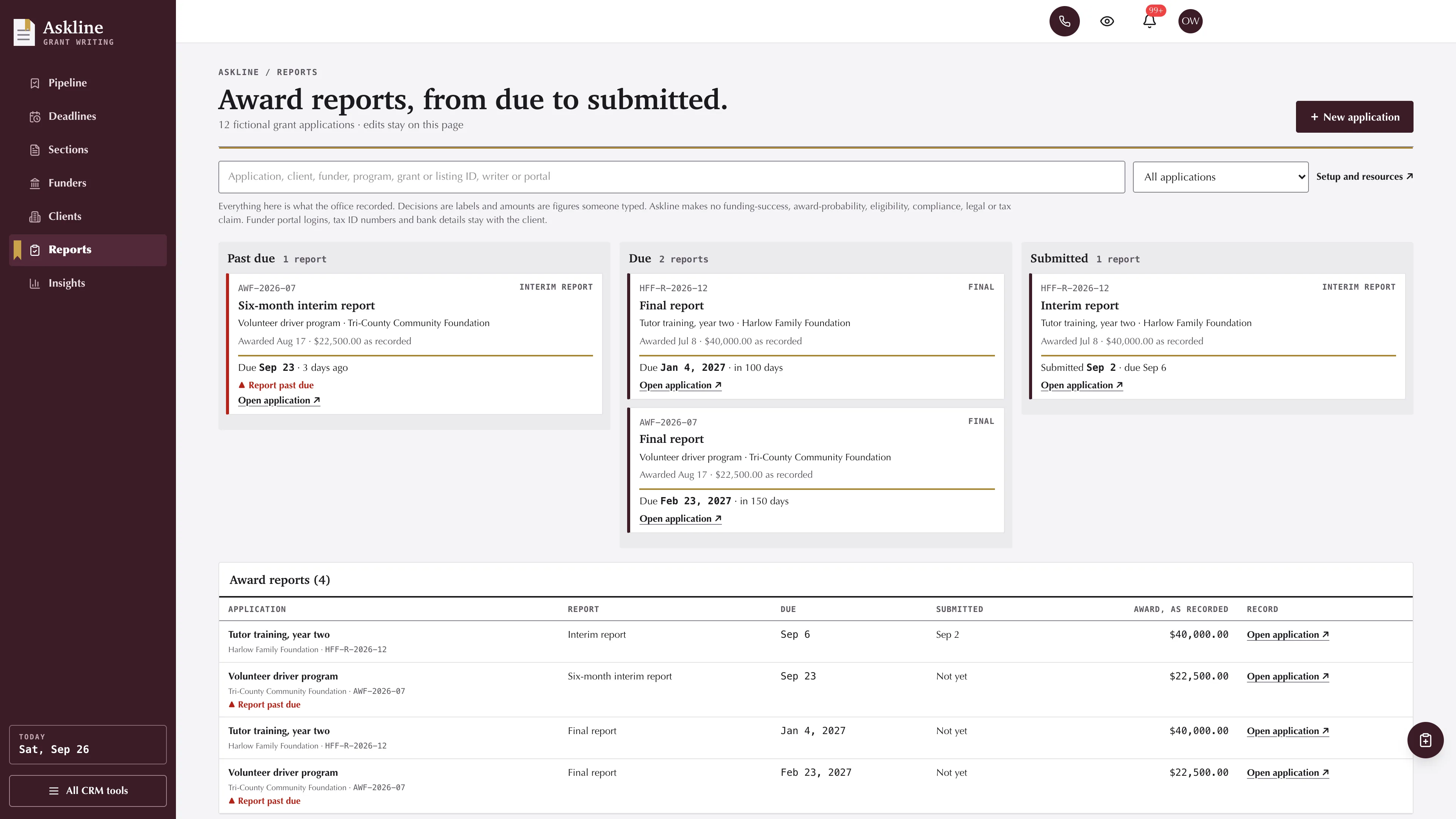Open application in Sep 6 Interim report table row
1456x819 pixels.
click(1288, 635)
